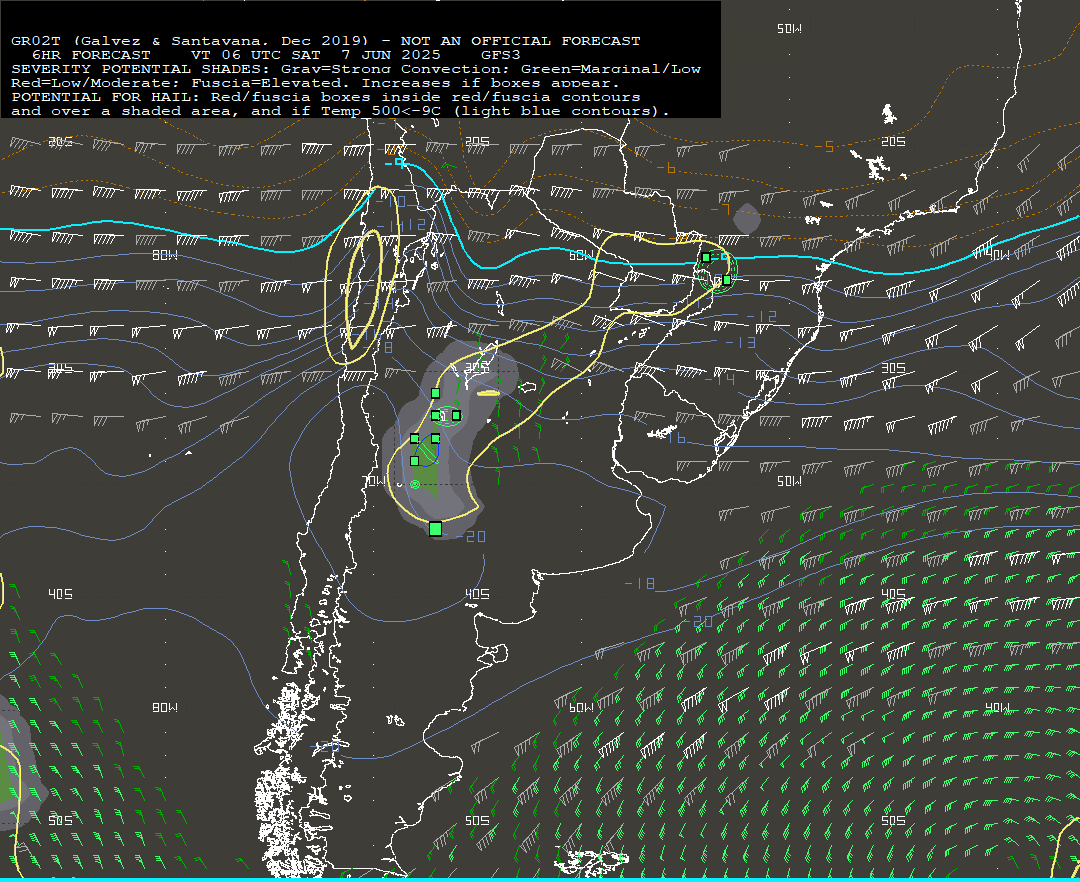Click the '70W' longitude label

point(375,481)
